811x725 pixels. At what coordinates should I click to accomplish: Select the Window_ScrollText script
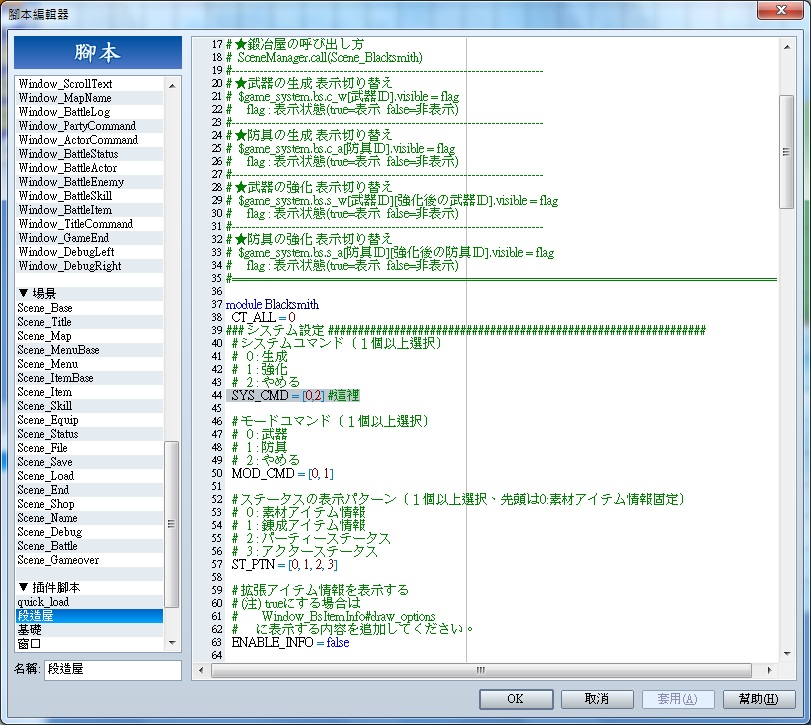(90, 84)
